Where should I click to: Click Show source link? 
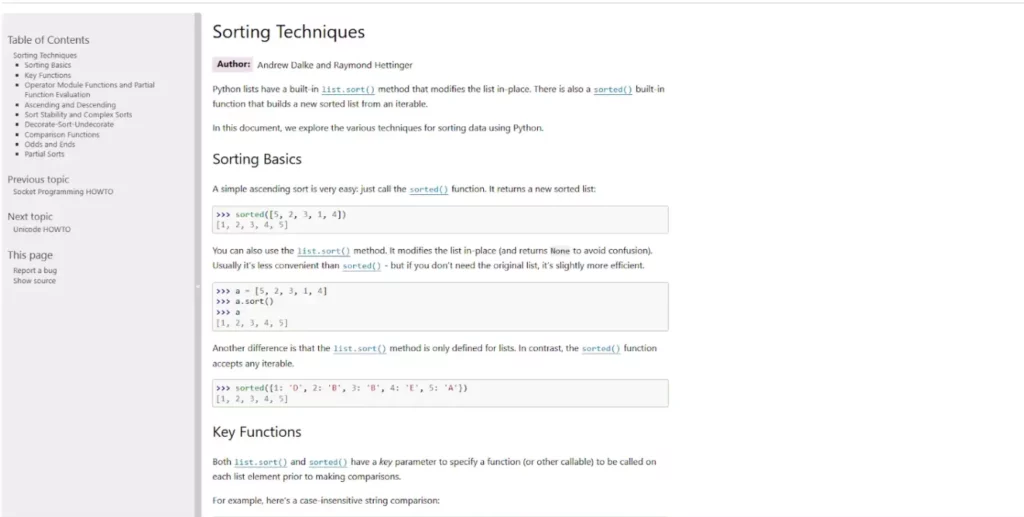coord(35,281)
